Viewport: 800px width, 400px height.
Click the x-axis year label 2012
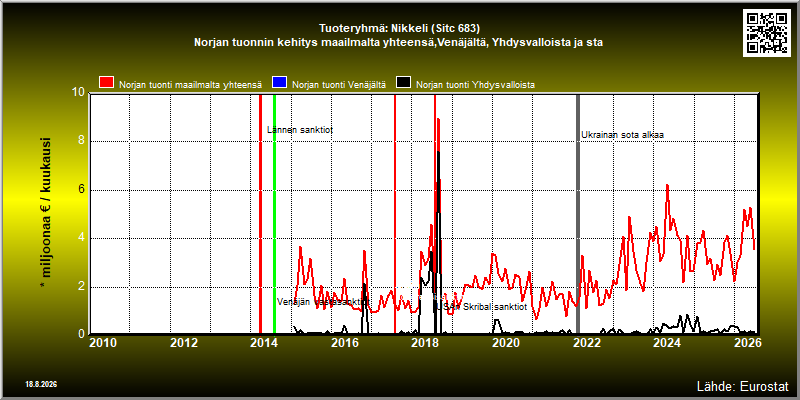(x=184, y=342)
